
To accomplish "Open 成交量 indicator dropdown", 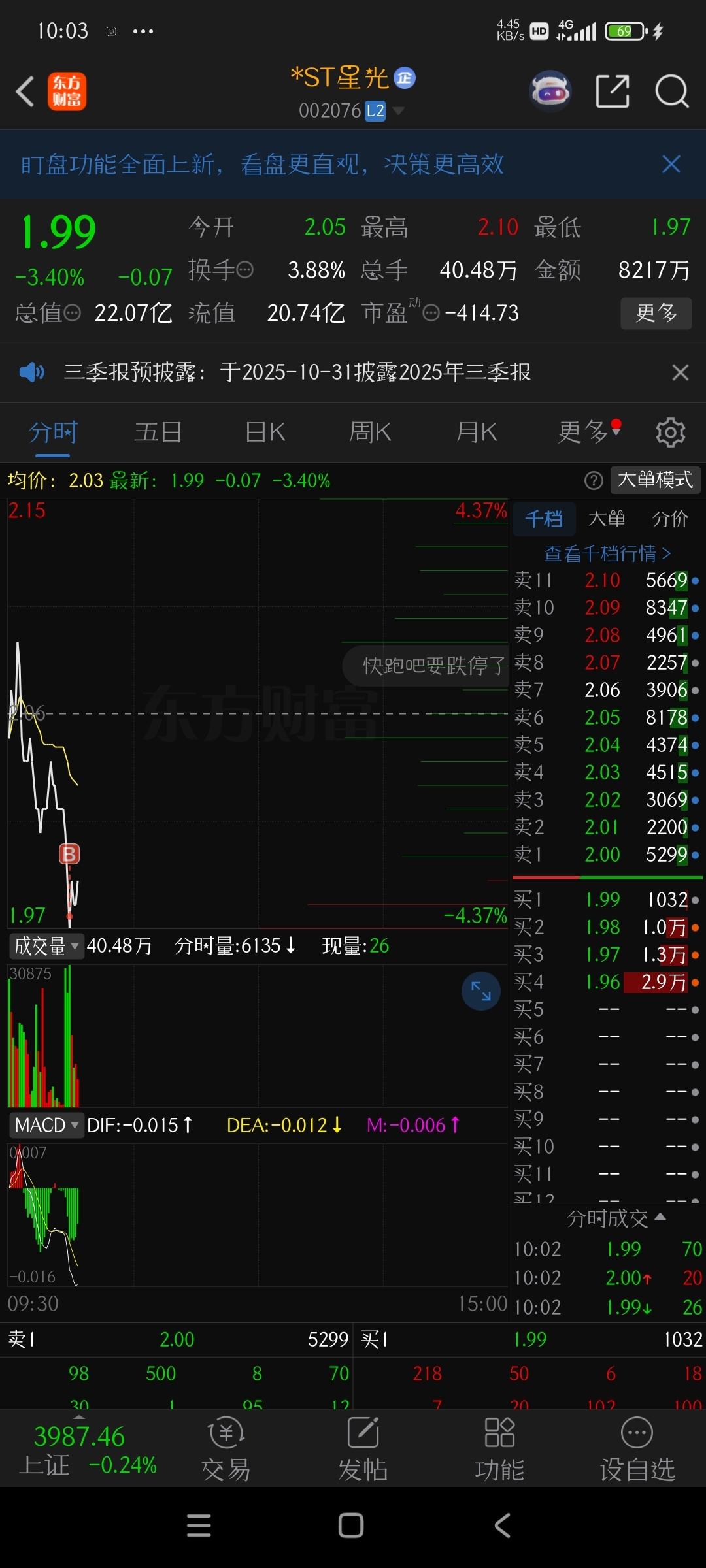I will [x=46, y=946].
